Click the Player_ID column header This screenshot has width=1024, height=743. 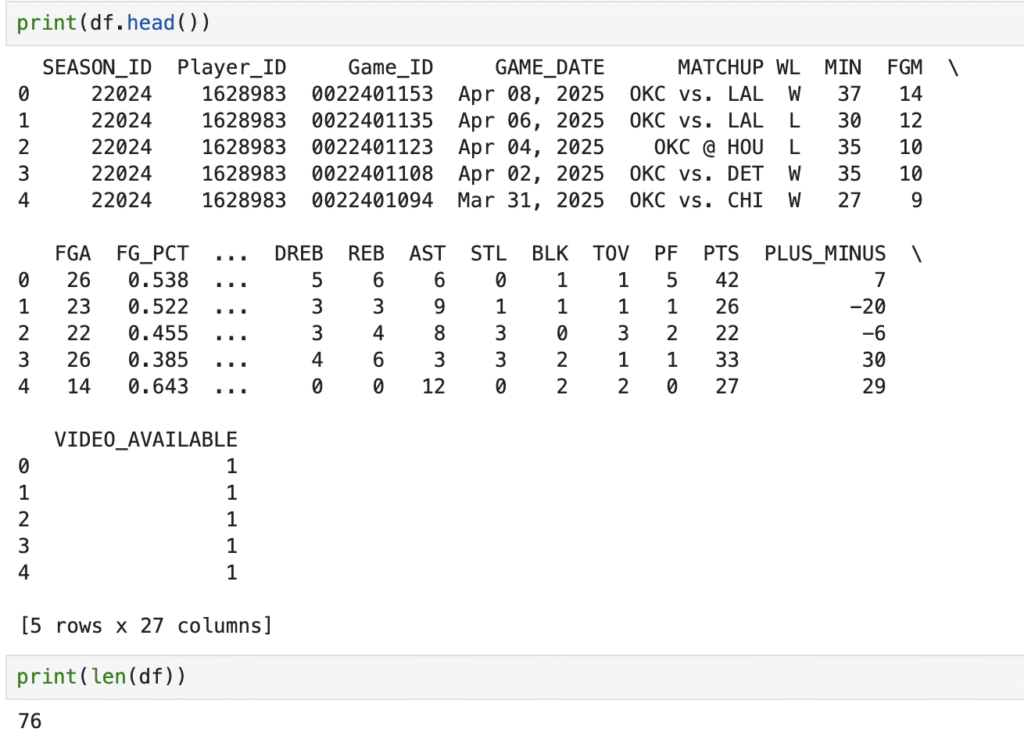click(232, 67)
